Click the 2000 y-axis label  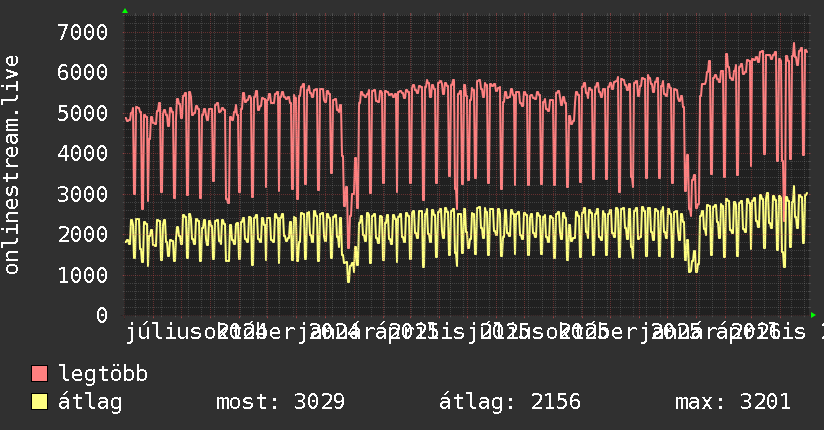coord(83,234)
